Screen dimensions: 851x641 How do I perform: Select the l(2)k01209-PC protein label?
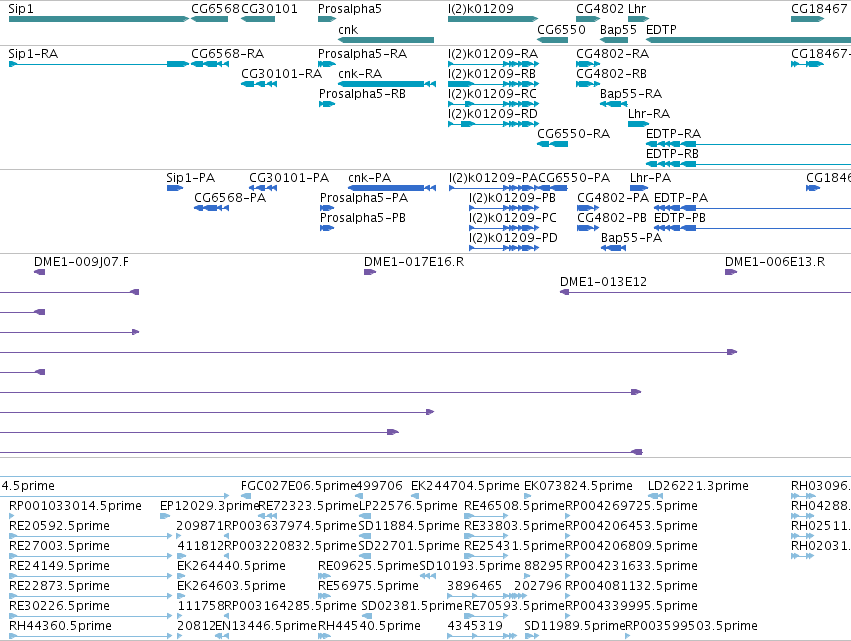[513, 218]
